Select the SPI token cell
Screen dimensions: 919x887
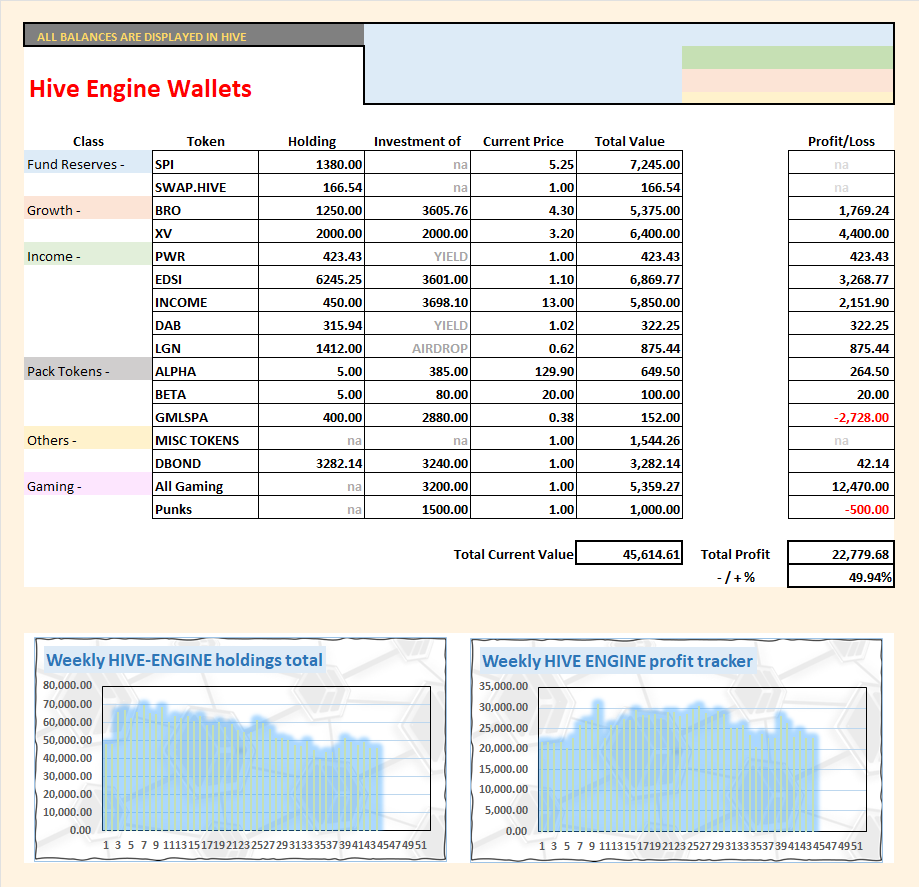coord(205,162)
